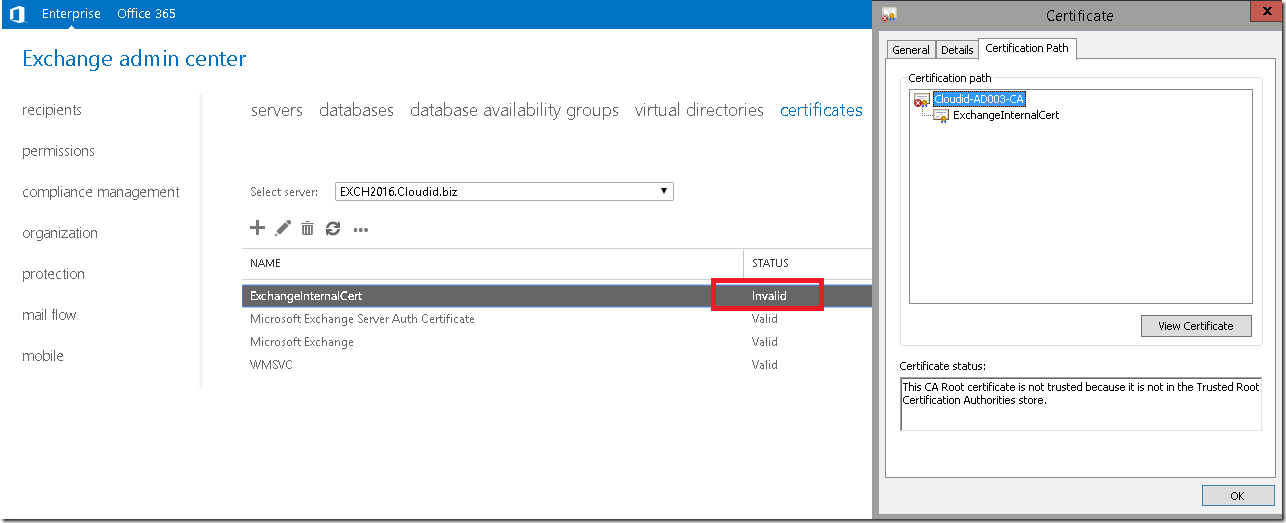This screenshot has height=523, width=1286.
Task: Select Cloudid-AD003-CA root certificate node
Action: coord(978,99)
